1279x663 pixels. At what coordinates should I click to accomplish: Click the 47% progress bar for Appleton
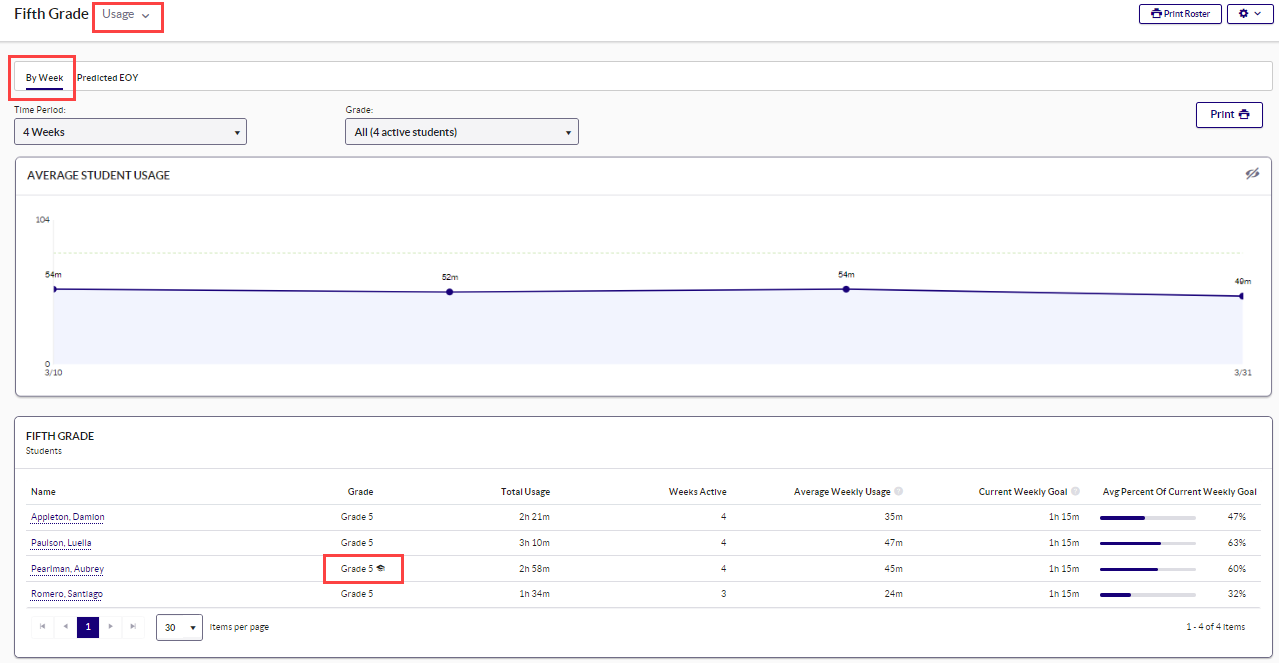1148,517
